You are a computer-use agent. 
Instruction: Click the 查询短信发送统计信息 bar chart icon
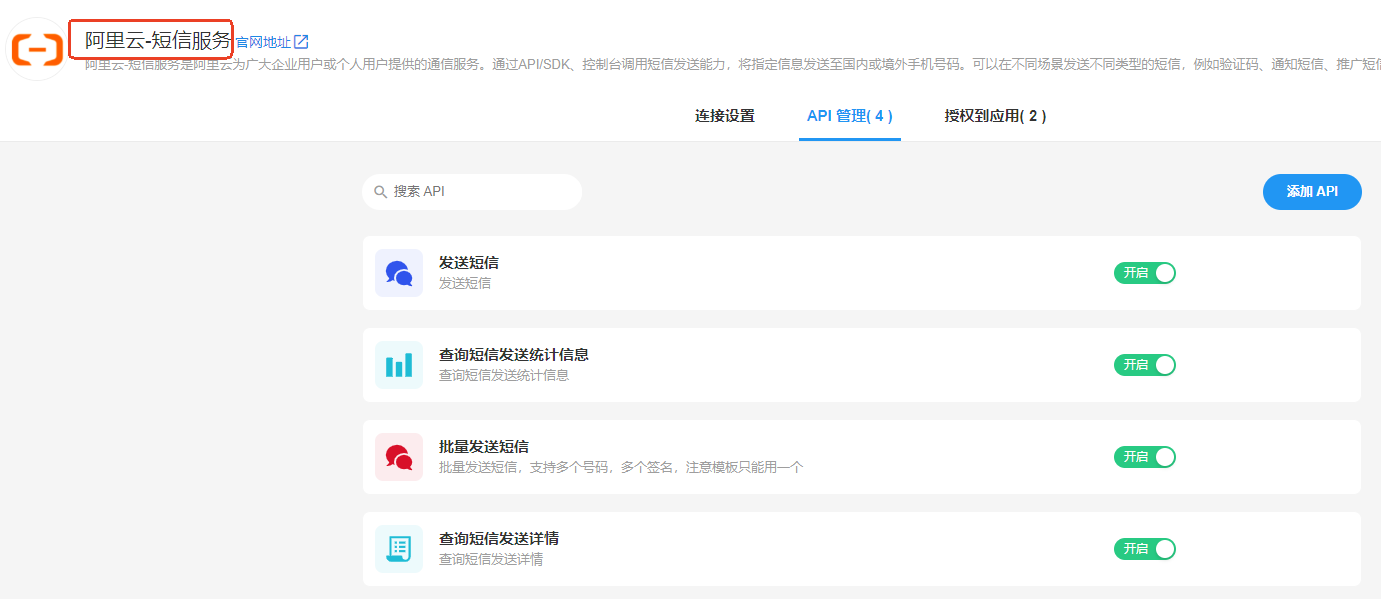(x=399, y=365)
